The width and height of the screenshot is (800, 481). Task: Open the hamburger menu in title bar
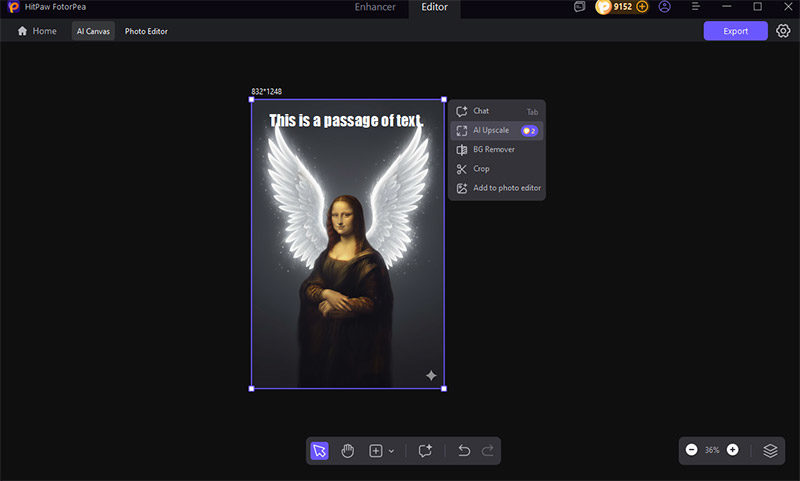coord(696,7)
